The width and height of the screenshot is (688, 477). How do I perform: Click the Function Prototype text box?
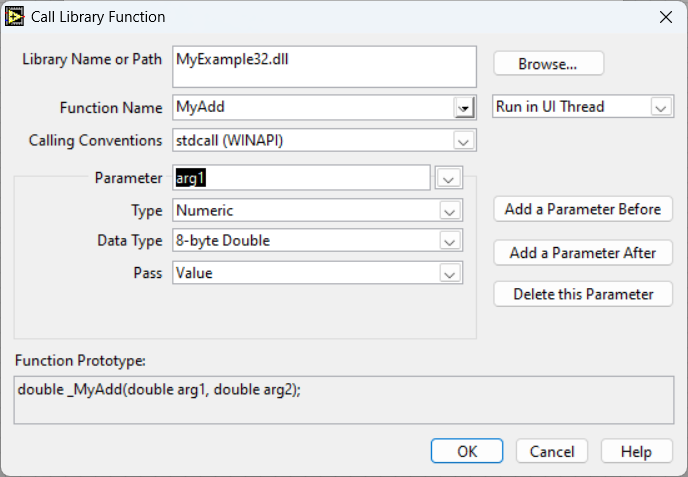click(x=343, y=399)
